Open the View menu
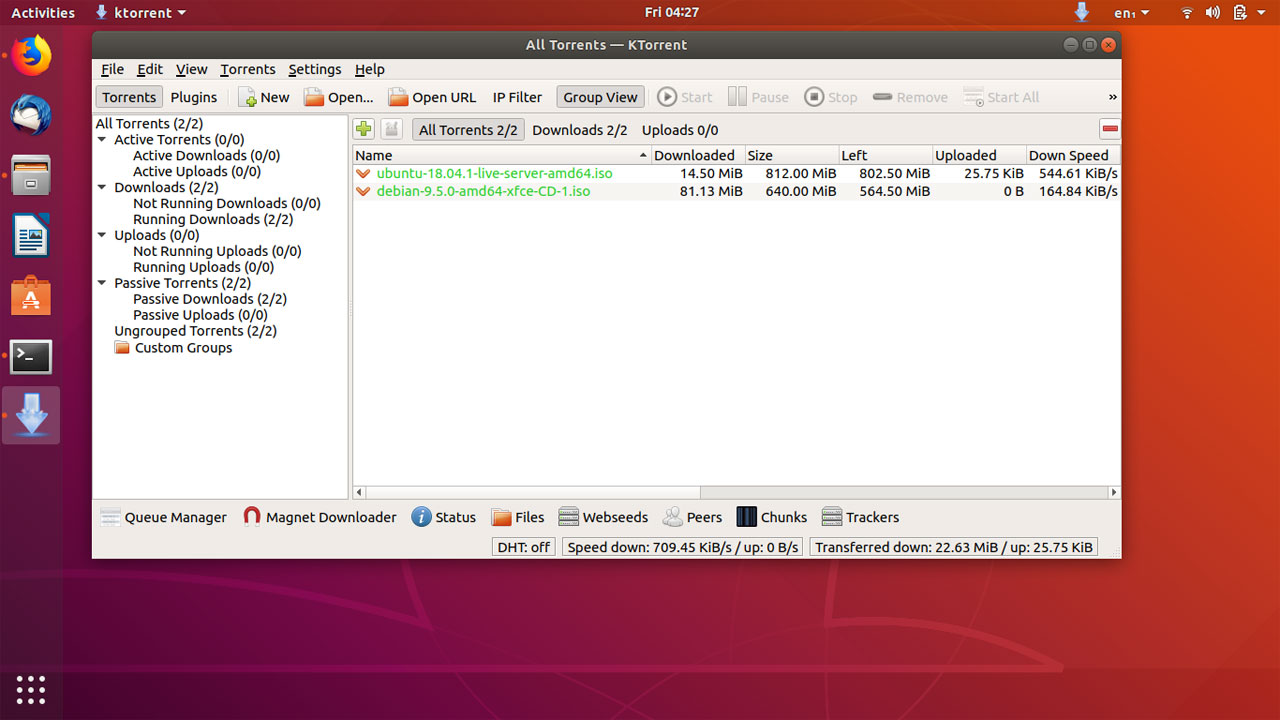This screenshot has width=1280, height=720. coord(191,69)
